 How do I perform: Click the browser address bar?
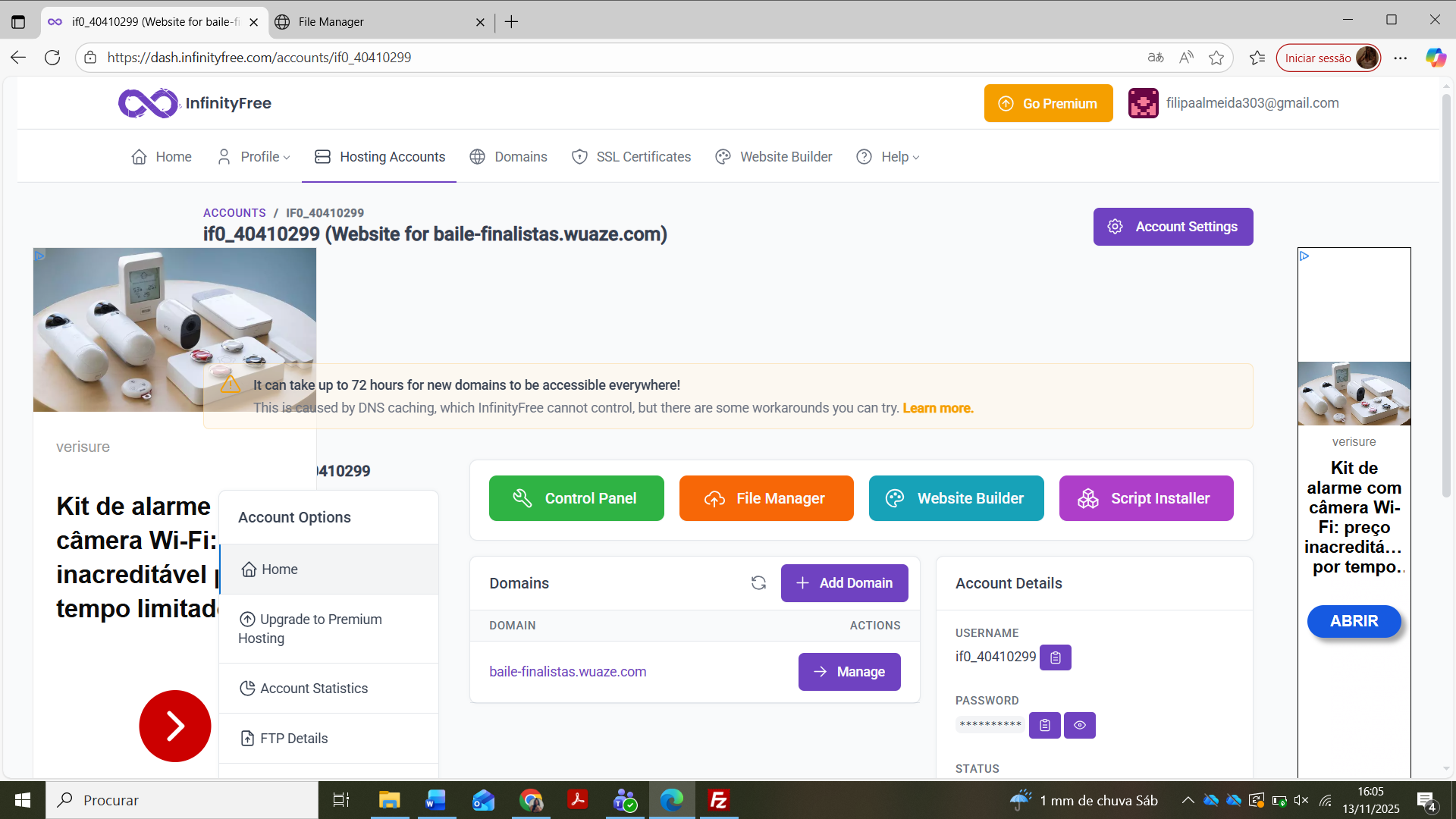607,58
